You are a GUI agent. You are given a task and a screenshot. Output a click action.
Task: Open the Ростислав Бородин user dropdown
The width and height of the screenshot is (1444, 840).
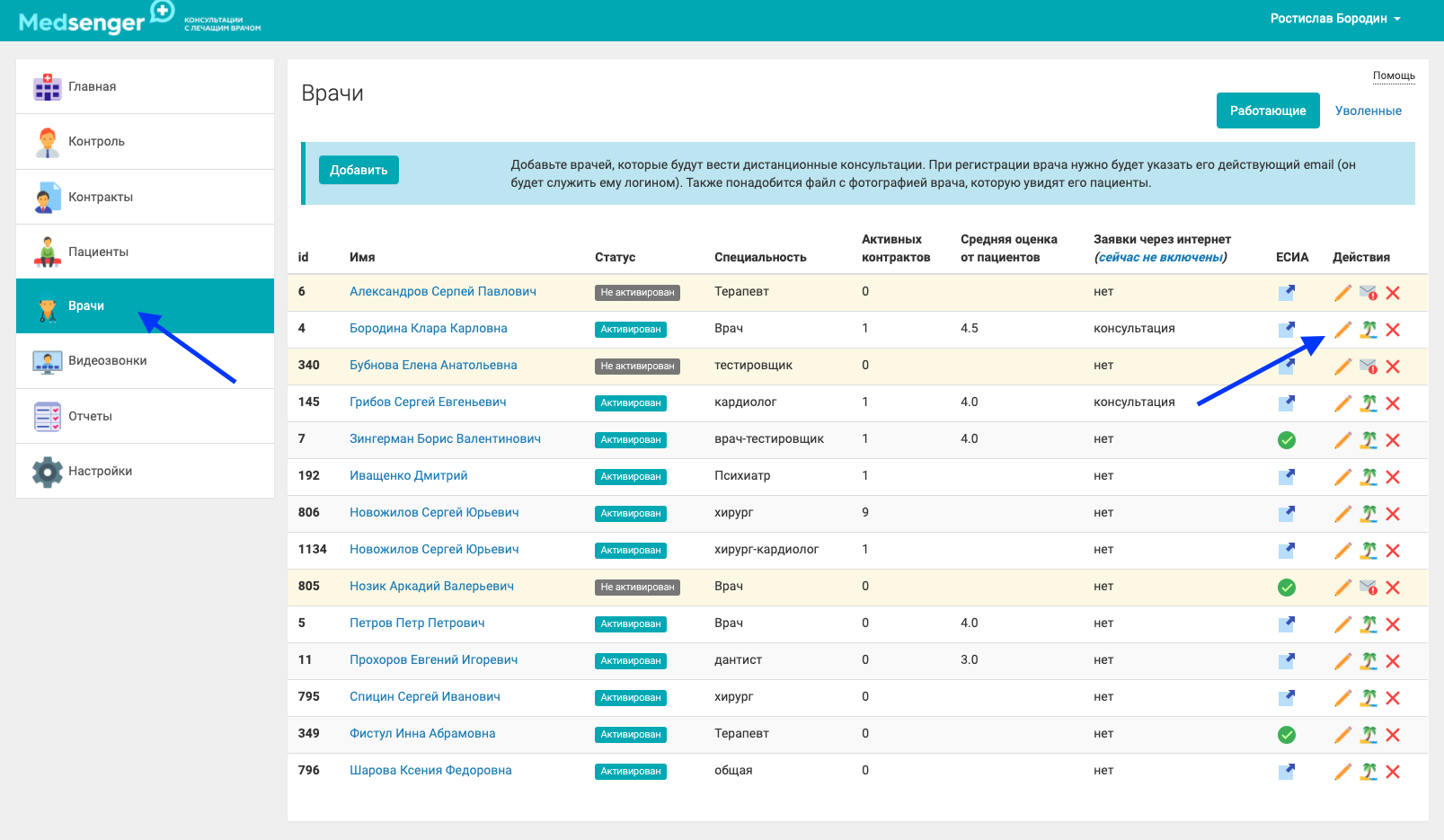pyautogui.click(x=1334, y=19)
